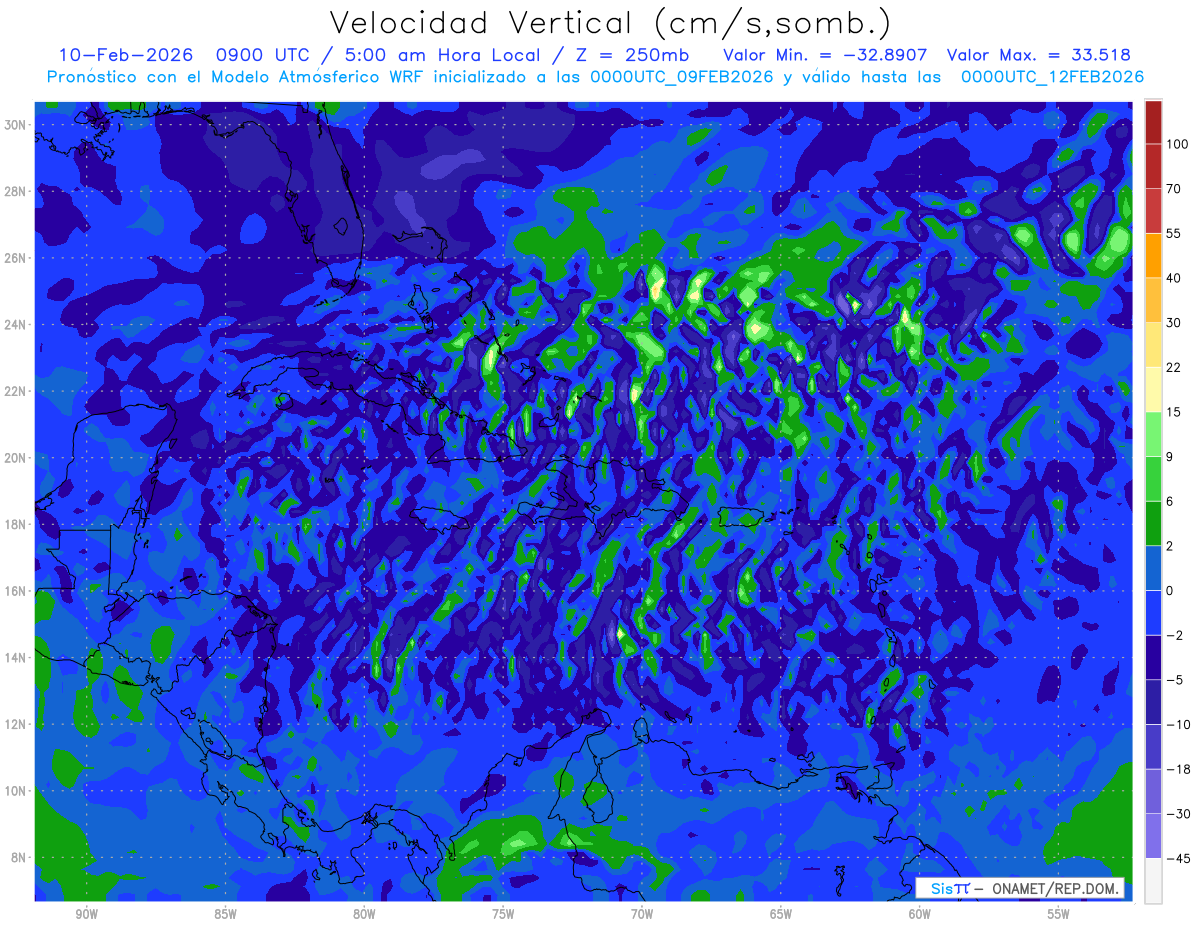Click the blue color bar segment between 0 and 2

pyautogui.click(x=1153, y=568)
